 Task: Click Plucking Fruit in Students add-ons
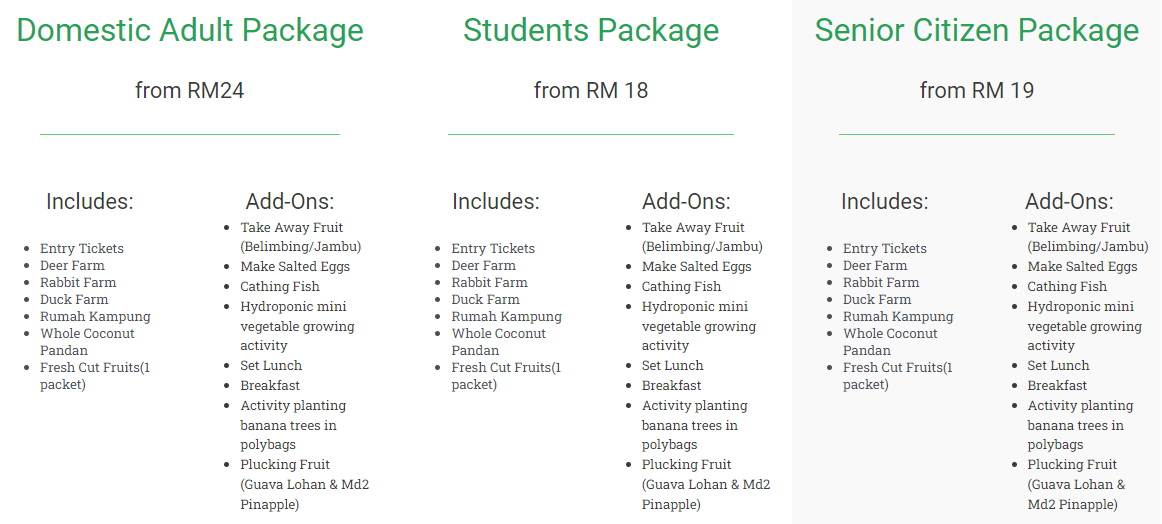tap(686, 465)
